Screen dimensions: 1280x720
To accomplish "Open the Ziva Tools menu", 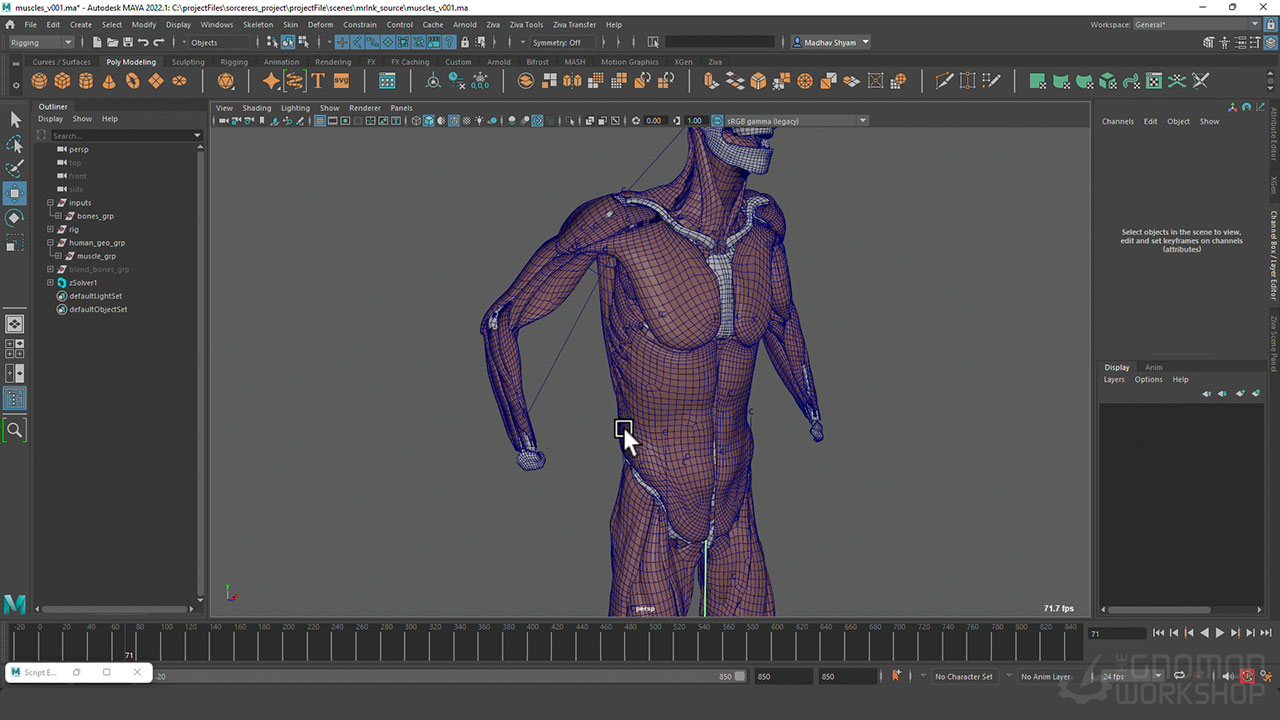I will [526, 24].
